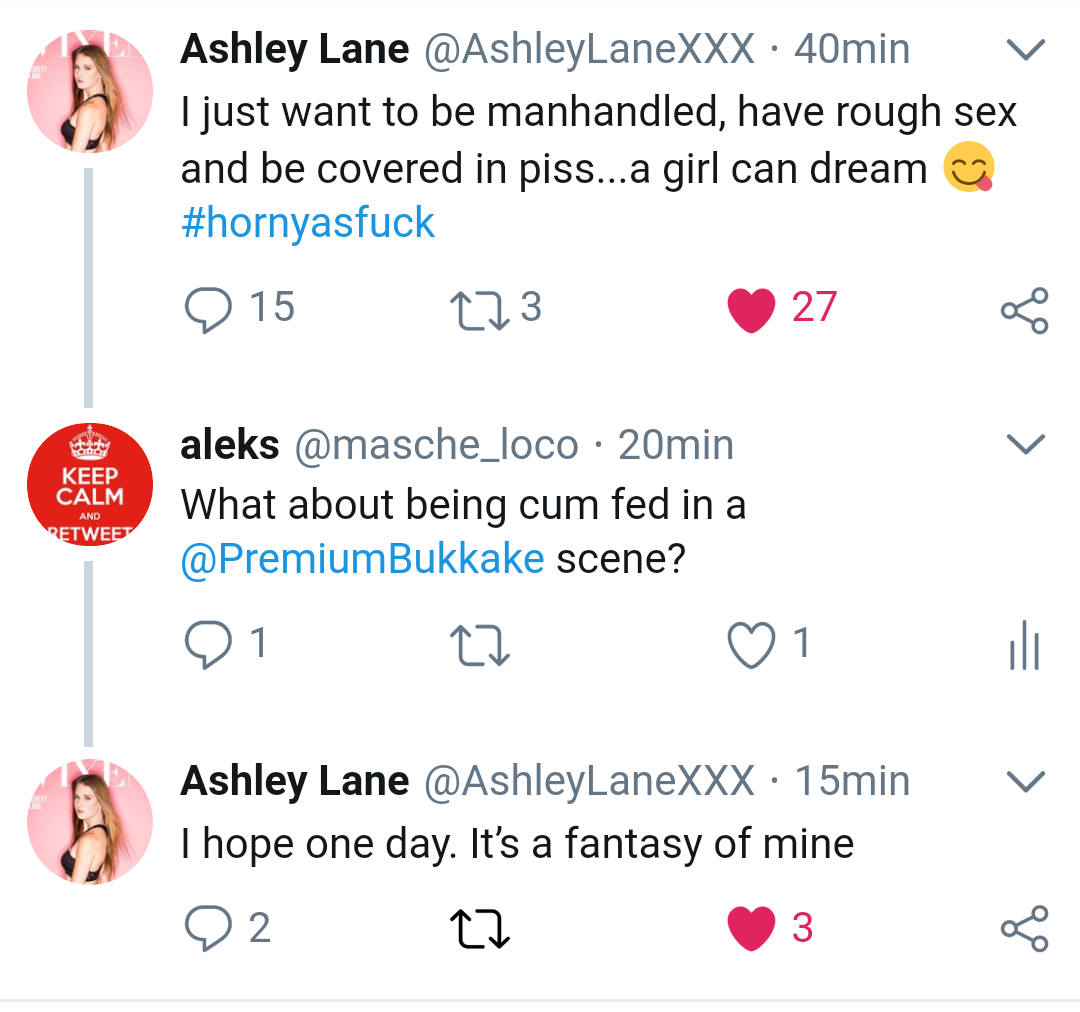Retweet the first tweet with 3 retweets
The image size is (1080, 1012).
pos(478,308)
